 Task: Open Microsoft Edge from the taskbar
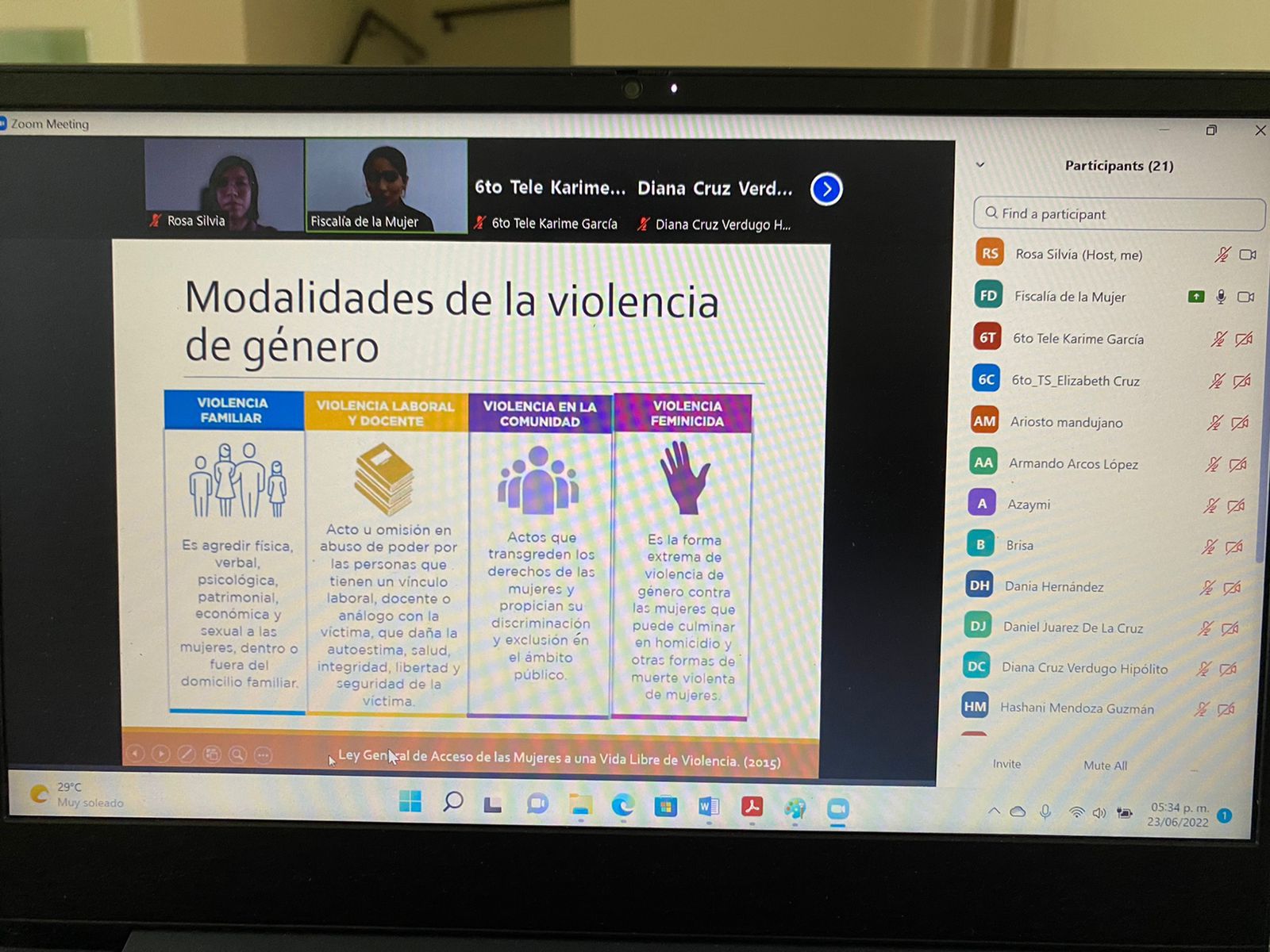point(623,806)
